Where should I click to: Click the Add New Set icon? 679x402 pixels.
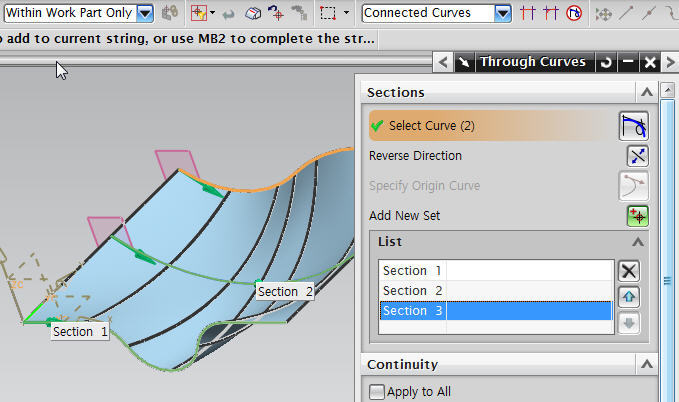(637, 216)
